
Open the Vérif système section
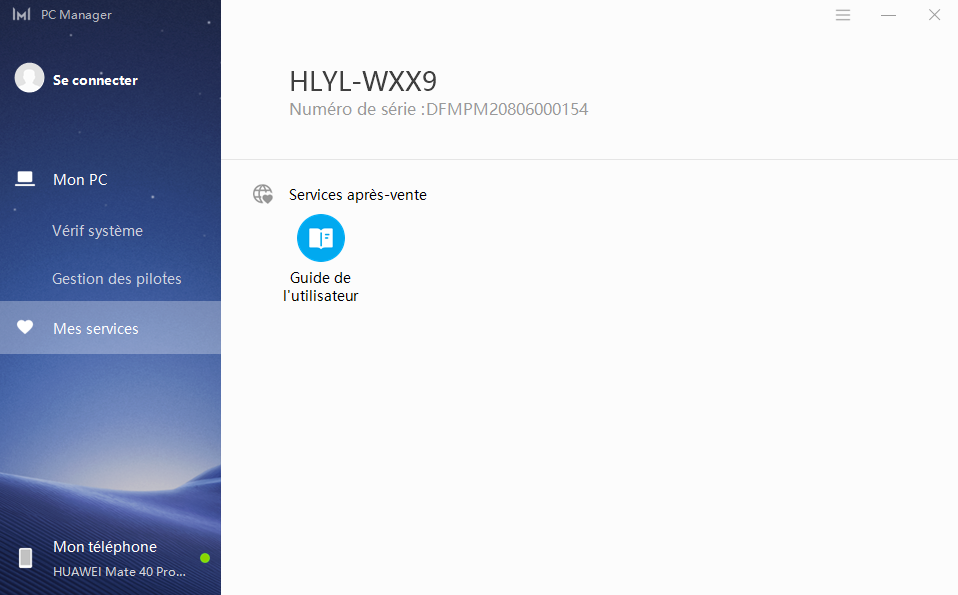97,231
